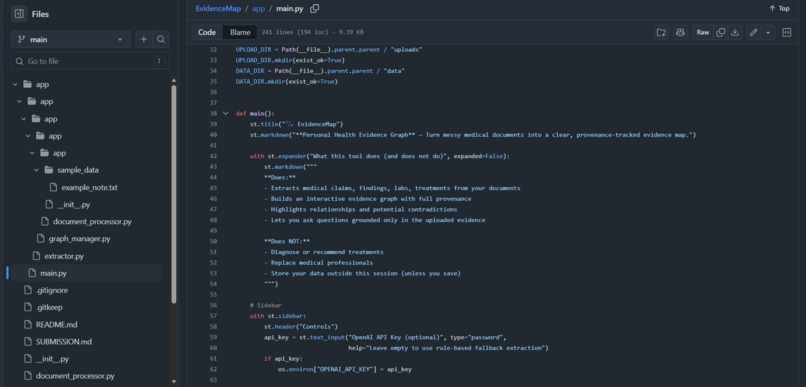Search the repository with magnifier icon

tap(161, 40)
